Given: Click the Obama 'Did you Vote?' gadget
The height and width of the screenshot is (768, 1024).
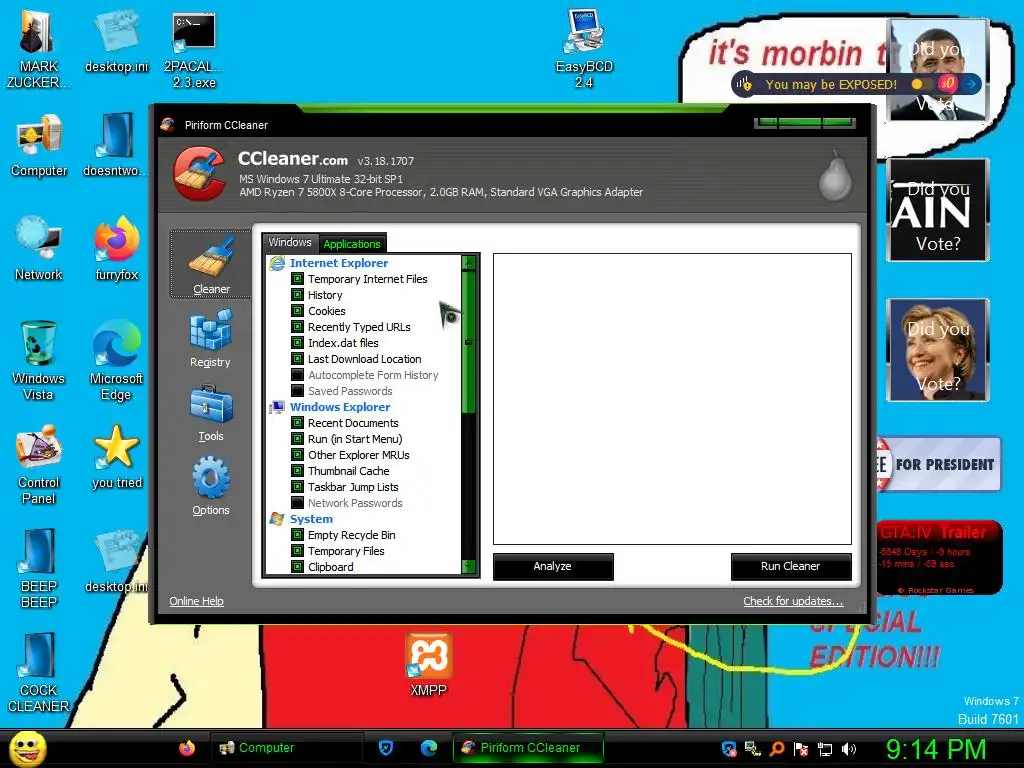Looking at the screenshot, I should pyautogui.click(x=938, y=70).
